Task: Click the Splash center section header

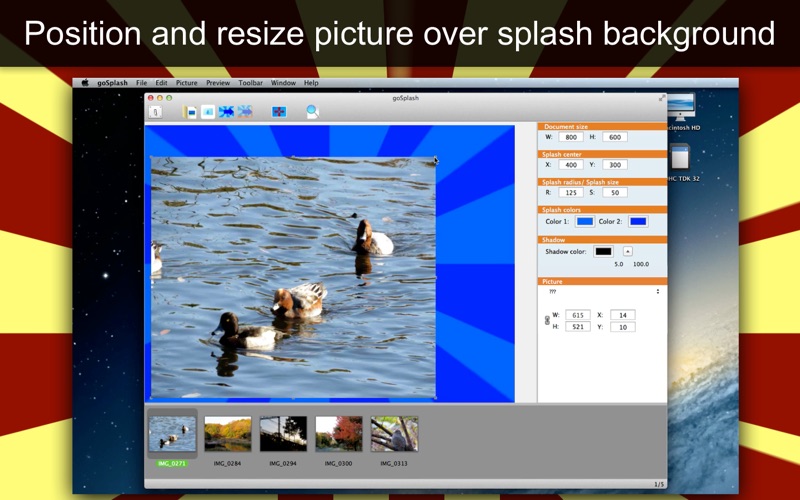Action: click(x=602, y=154)
